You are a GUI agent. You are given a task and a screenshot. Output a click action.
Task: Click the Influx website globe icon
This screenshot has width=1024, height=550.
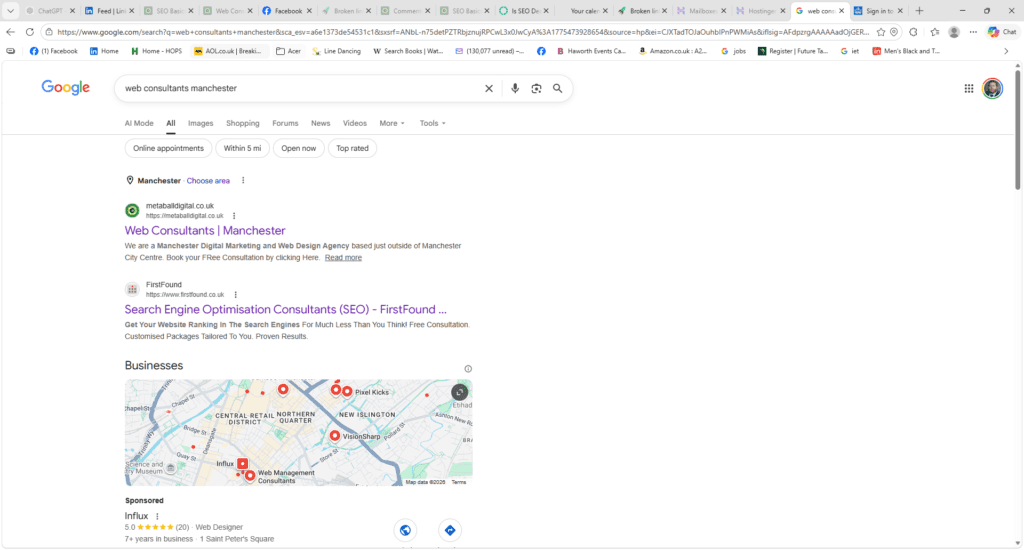405,530
